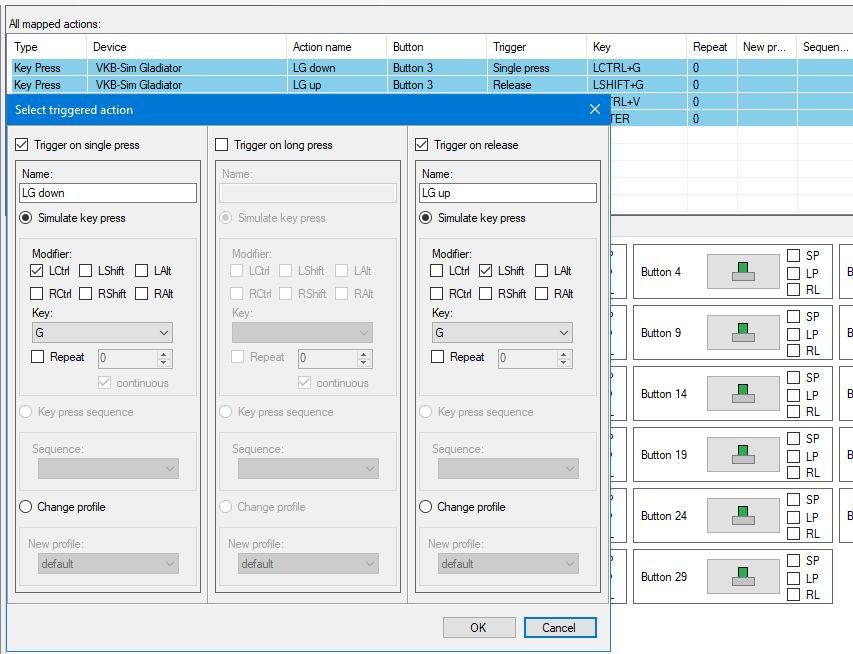Click the Button 19 joystick icon

tap(742, 454)
